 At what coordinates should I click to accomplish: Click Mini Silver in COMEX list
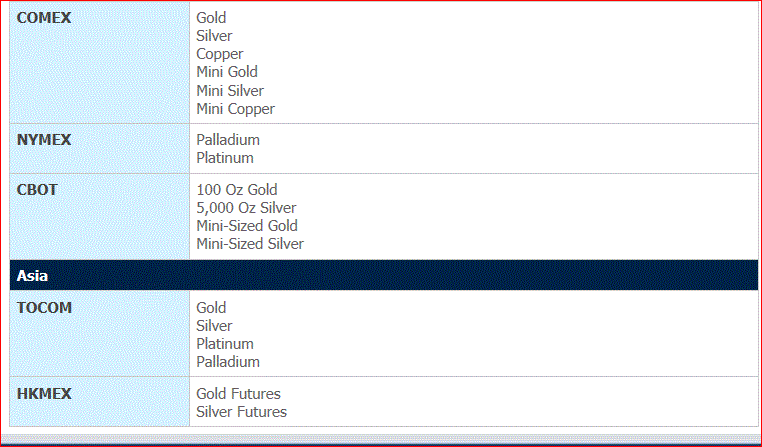click(x=230, y=90)
